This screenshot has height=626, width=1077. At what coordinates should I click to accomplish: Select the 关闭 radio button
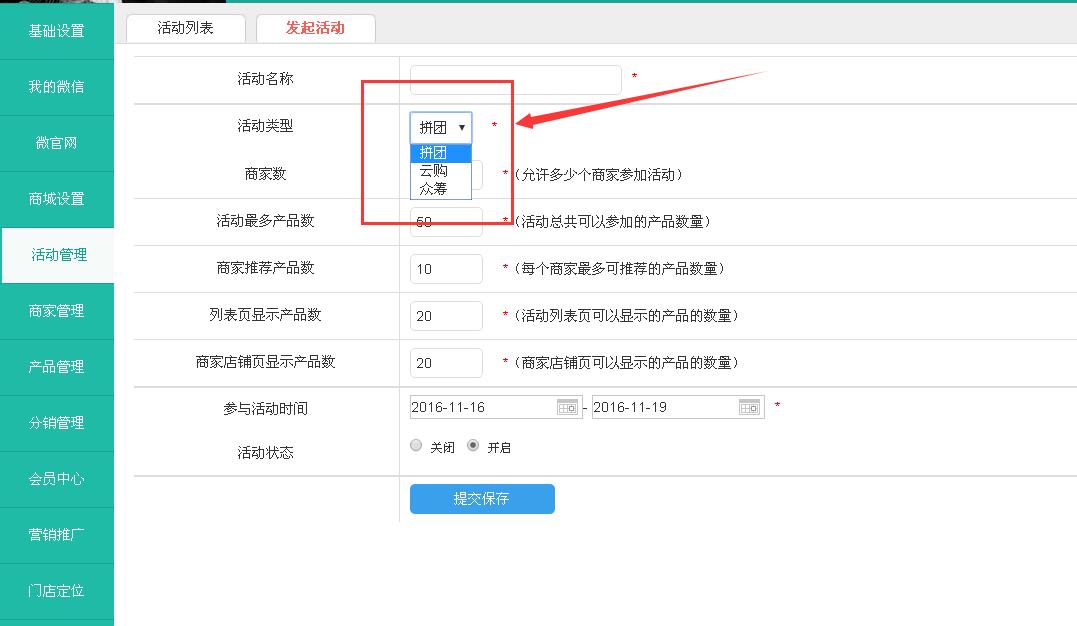click(416, 446)
